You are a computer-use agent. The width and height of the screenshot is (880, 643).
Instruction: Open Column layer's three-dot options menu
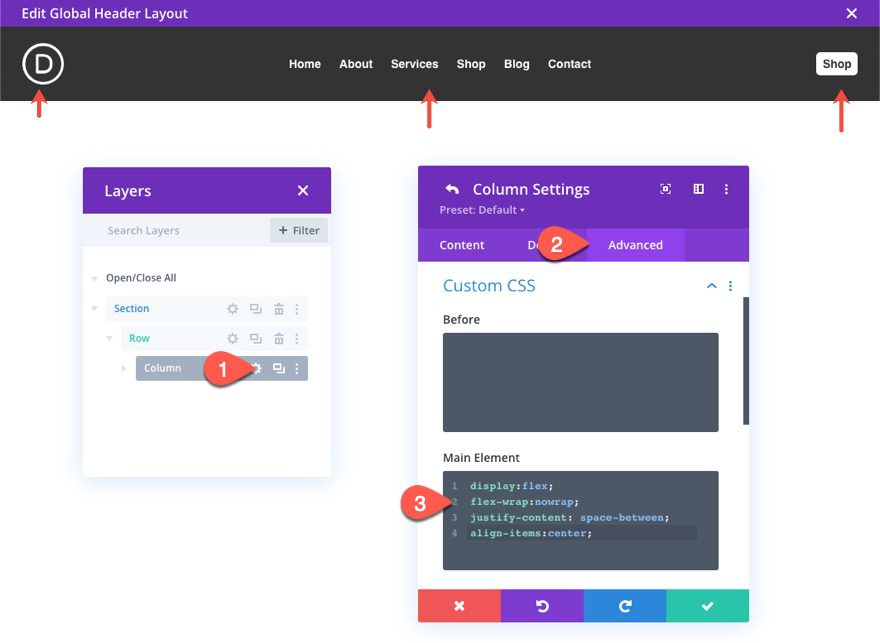pyautogui.click(x=297, y=369)
